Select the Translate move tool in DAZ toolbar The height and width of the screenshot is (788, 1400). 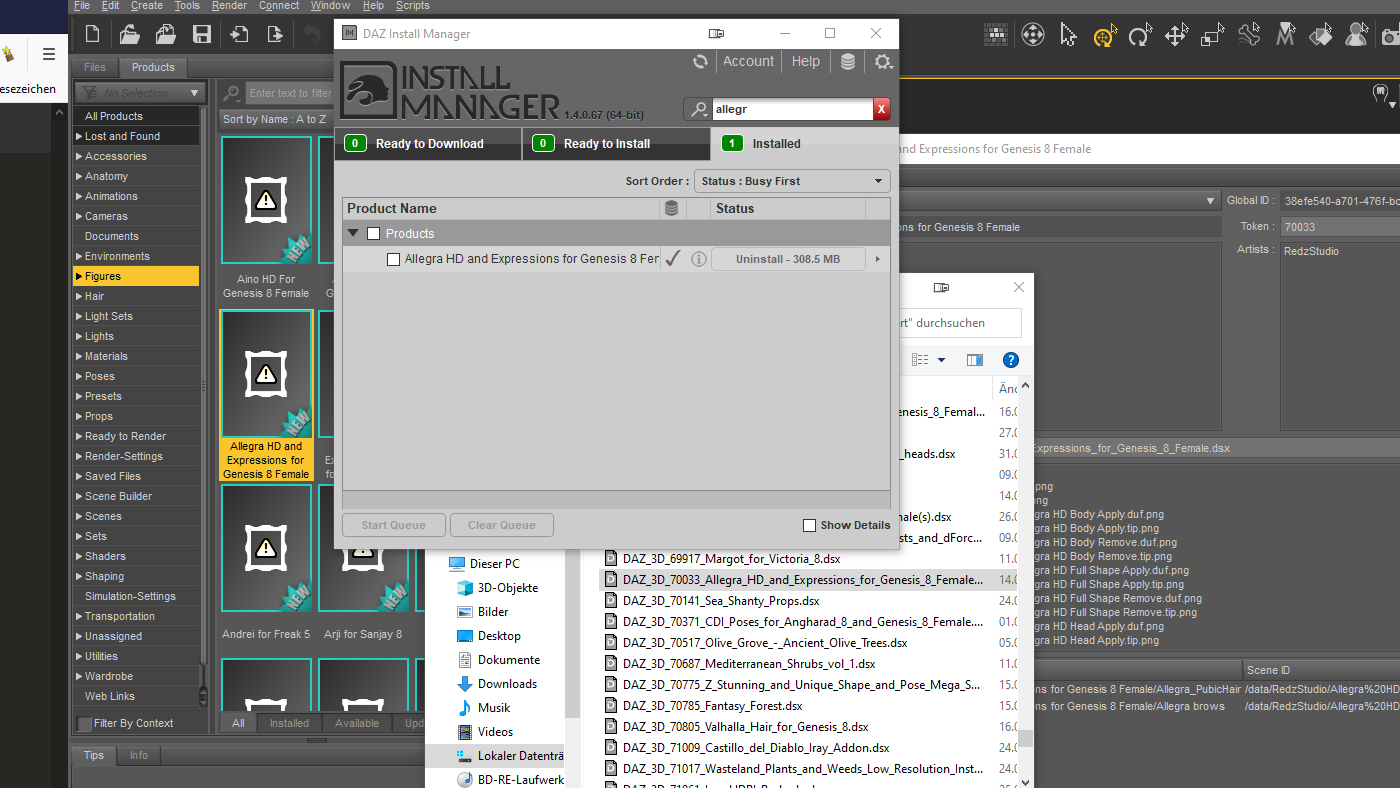tap(1176, 36)
